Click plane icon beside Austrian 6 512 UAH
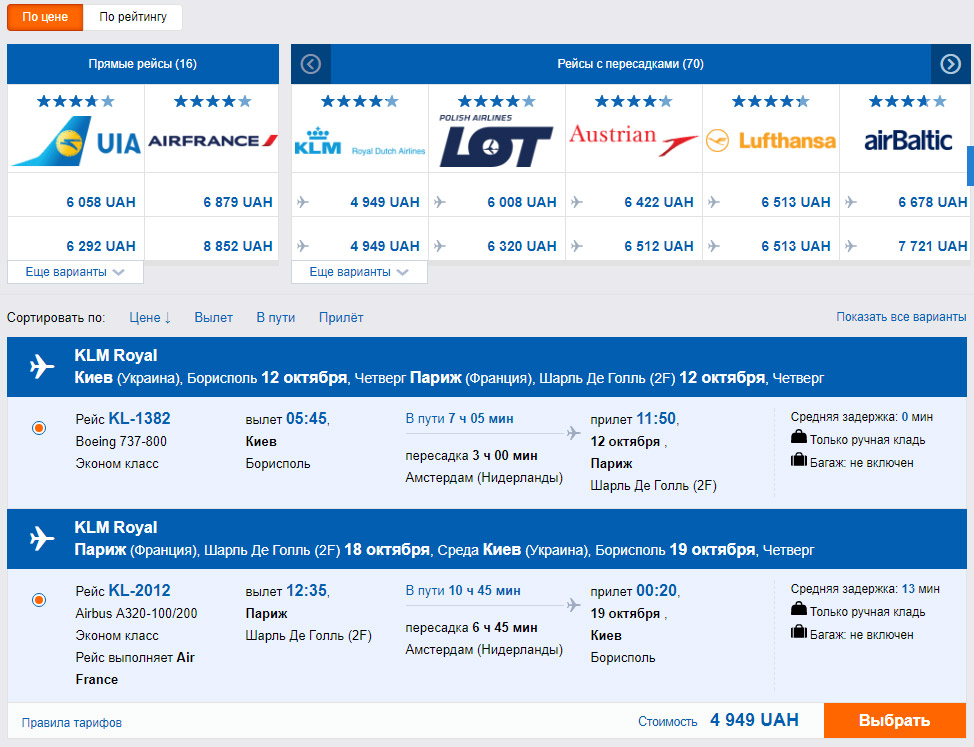Viewport: 974px width, 747px height. (576, 246)
